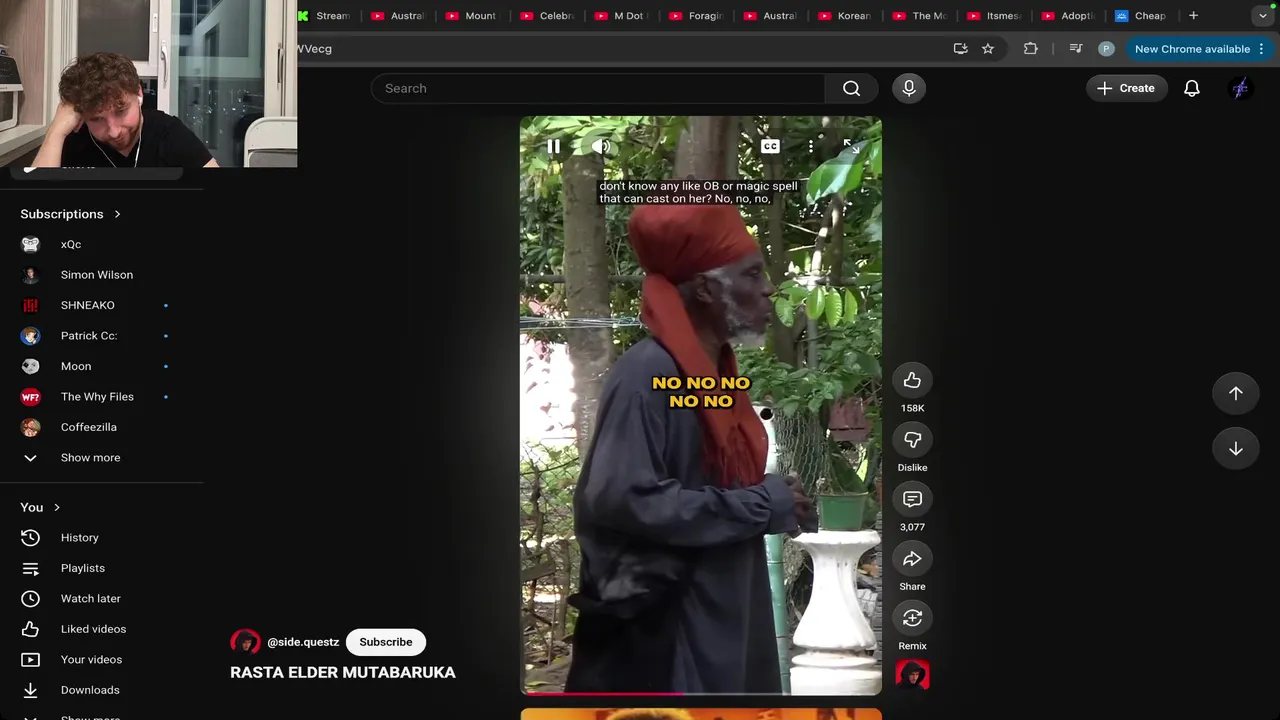
Task: Expand the You section chevron
Action: (57, 507)
